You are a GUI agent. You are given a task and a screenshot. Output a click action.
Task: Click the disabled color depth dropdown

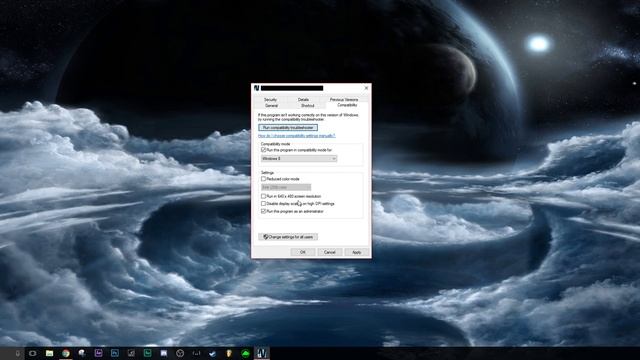point(286,187)
